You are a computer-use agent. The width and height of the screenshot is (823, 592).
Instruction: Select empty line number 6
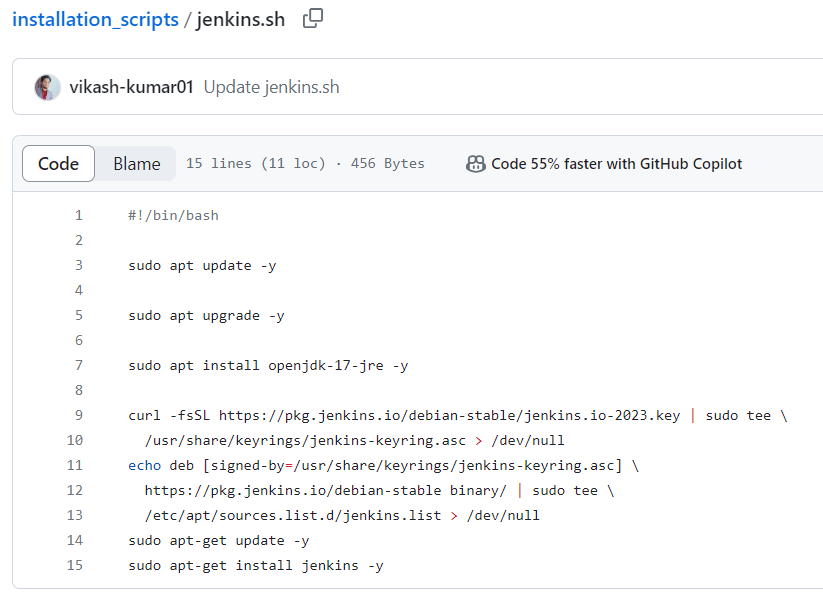pyautogui.click(x=79, y=340)
